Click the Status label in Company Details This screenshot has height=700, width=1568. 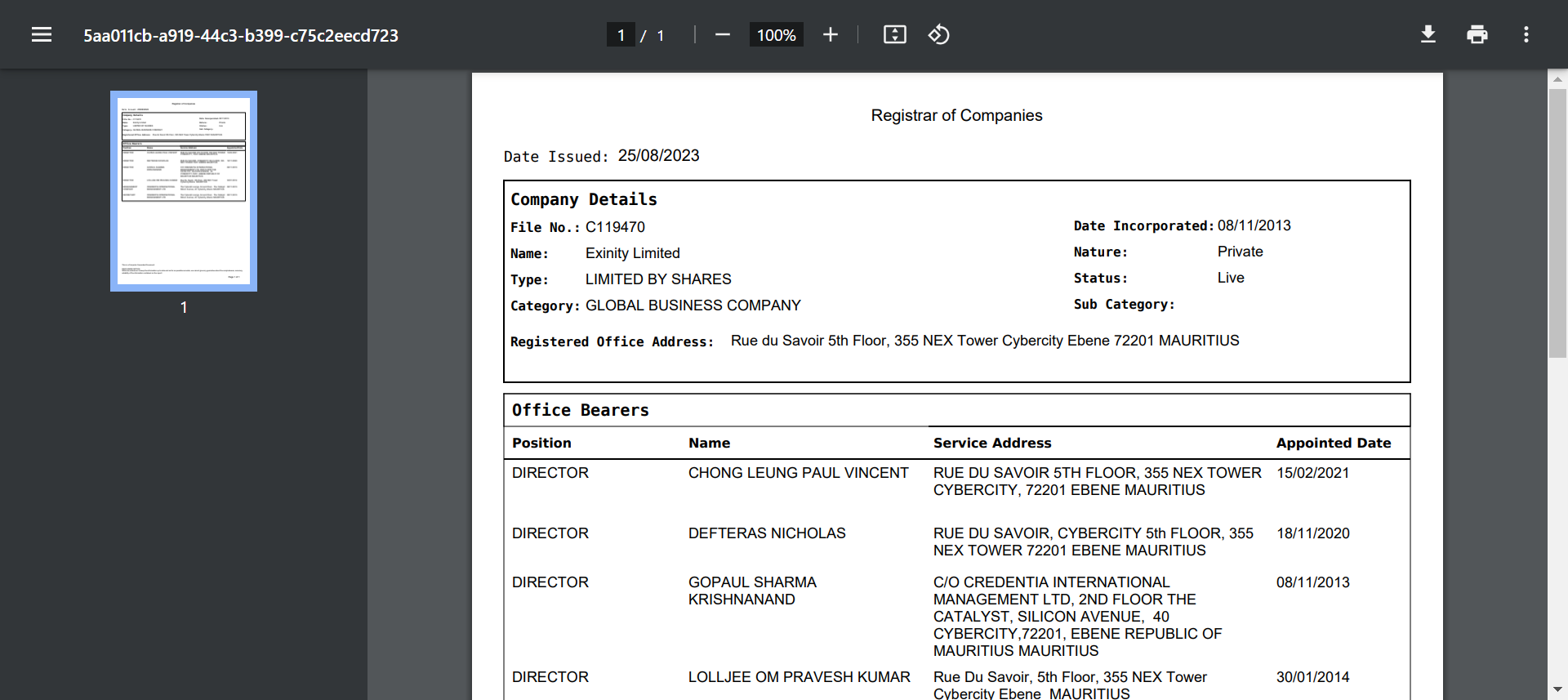(1100, 278)
